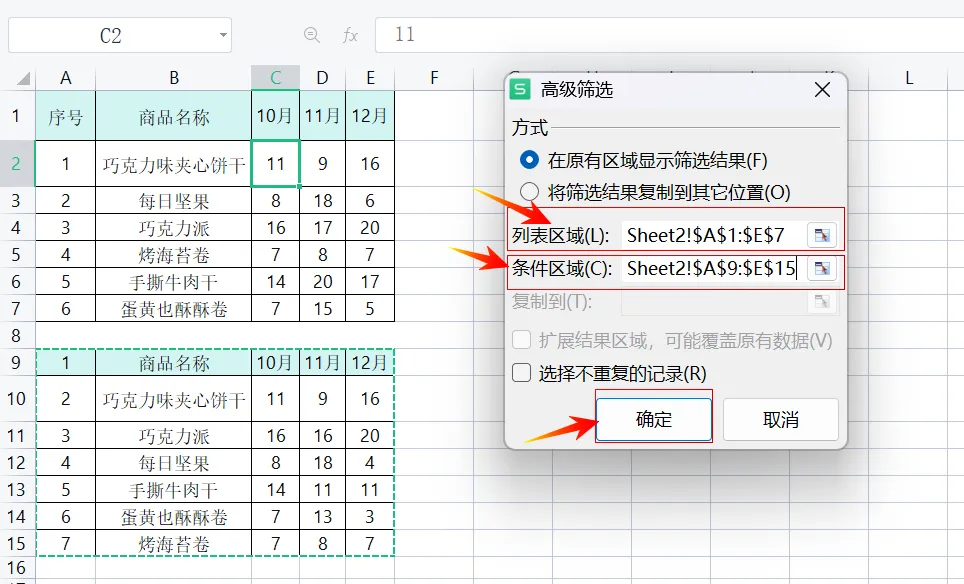964x584 pixels.
Task: Click the zoom magnifier icon beside formula bar
Action: click(312, 35)
